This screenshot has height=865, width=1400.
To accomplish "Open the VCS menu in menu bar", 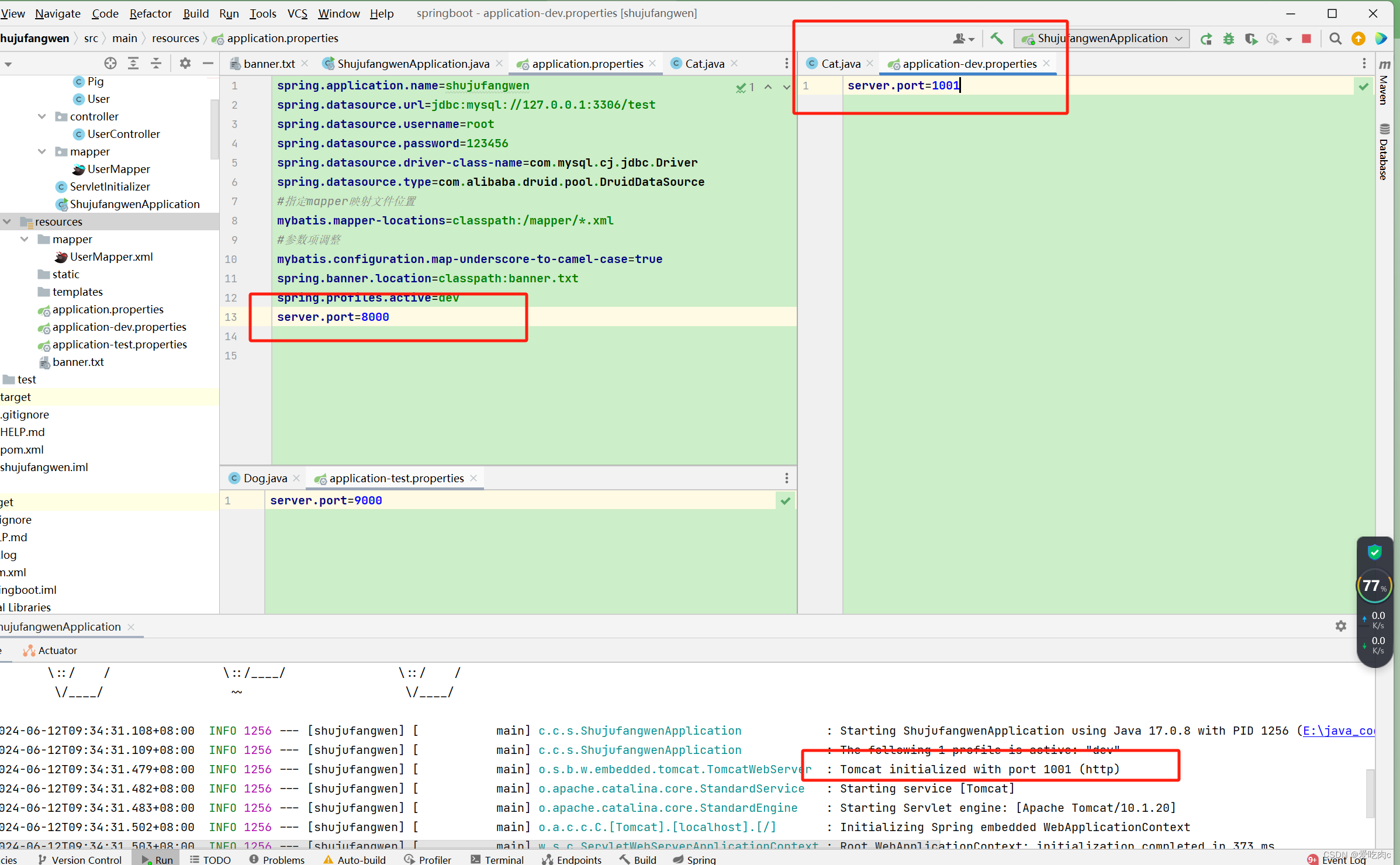I will tap(297, 12).
